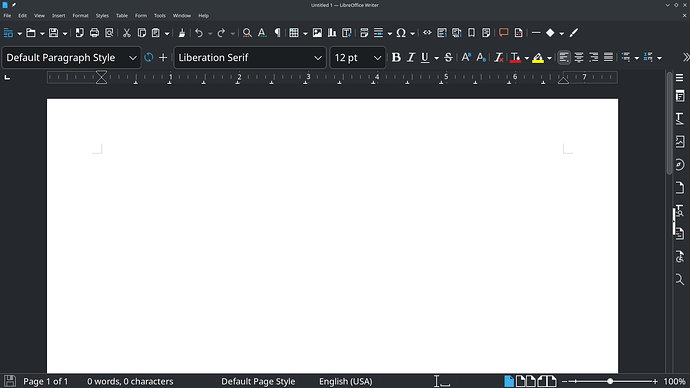Expand the Paste options arrow
The width and height of the screenshot is (690, 388).
pos(167,33)
